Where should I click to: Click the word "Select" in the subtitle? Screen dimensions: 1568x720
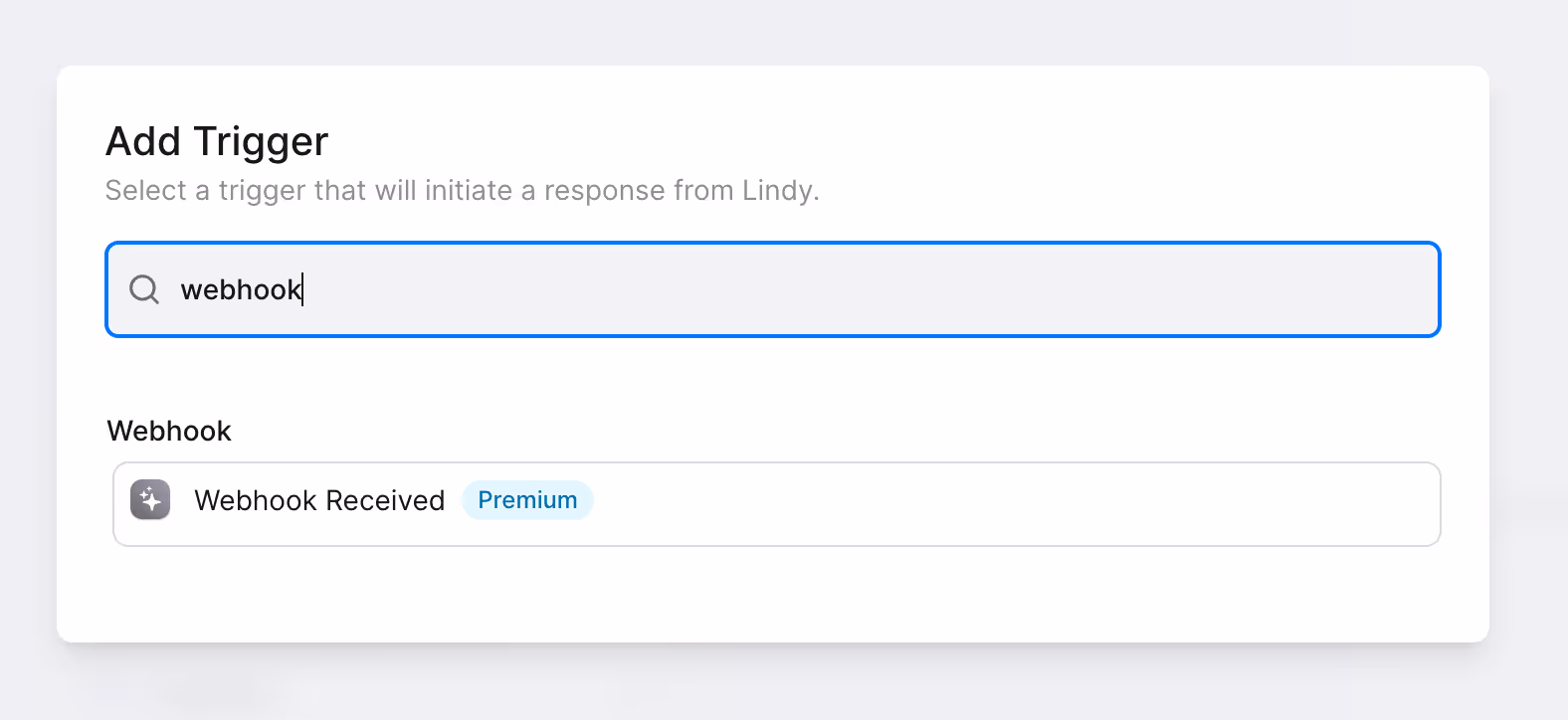[146, 190]
